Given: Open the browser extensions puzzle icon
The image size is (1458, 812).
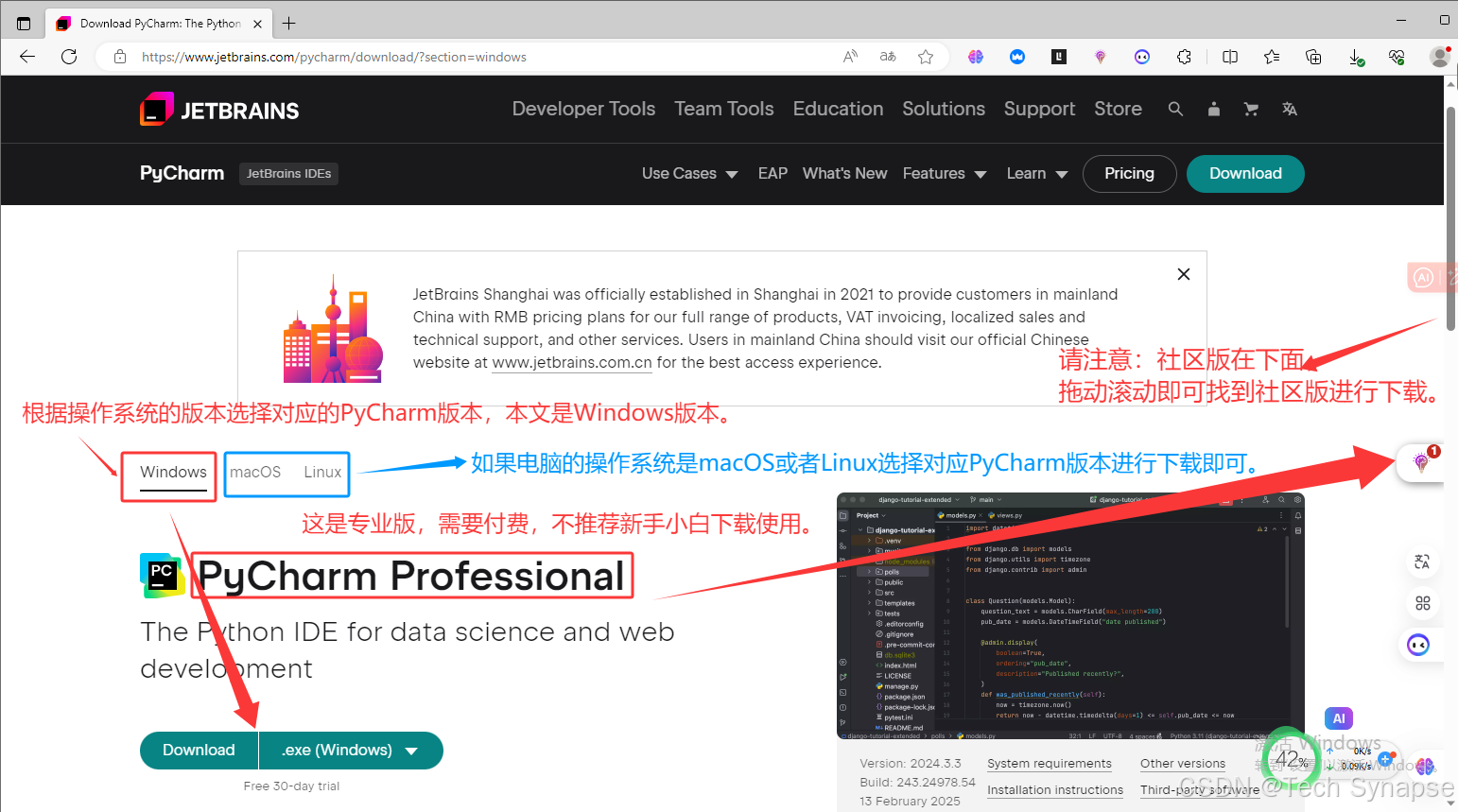Looking at the screenshot, I should (x=1184, y=57).
